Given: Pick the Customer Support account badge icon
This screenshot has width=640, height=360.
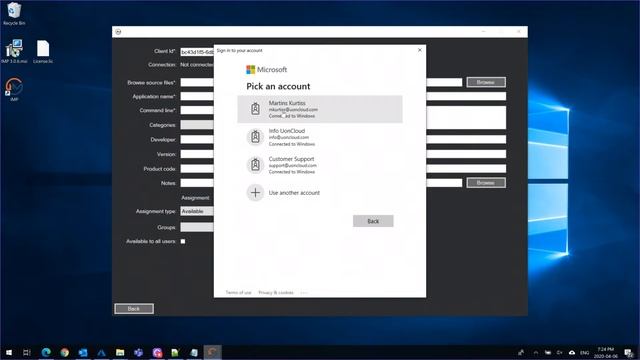Looking at the screenshot, I should 256,165.
